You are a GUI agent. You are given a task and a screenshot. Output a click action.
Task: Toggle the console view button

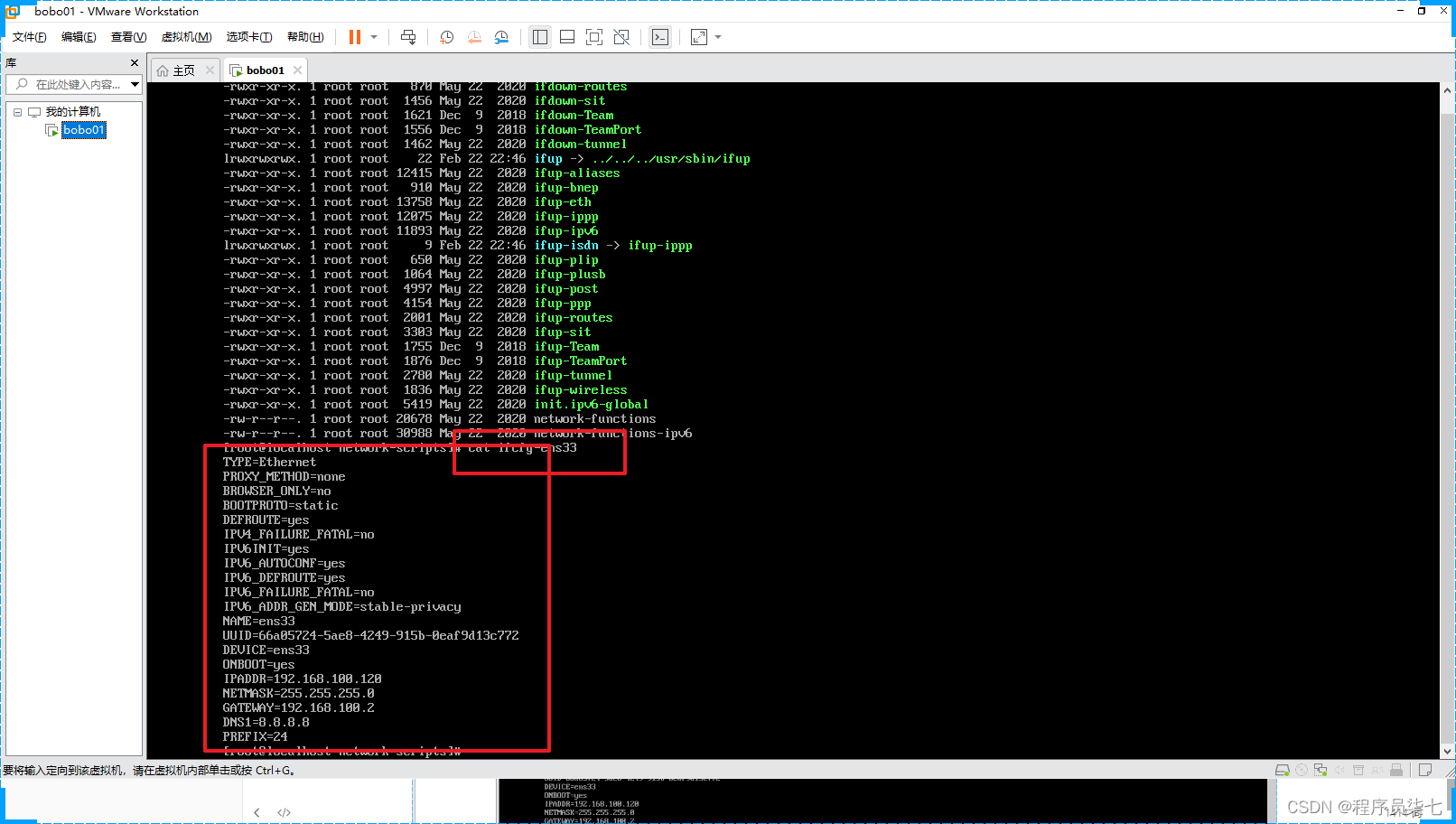tap(660, 37)
